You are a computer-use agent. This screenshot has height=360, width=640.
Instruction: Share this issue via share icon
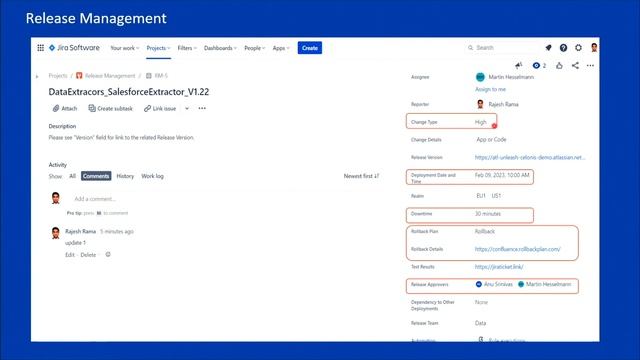coord(575,65)
